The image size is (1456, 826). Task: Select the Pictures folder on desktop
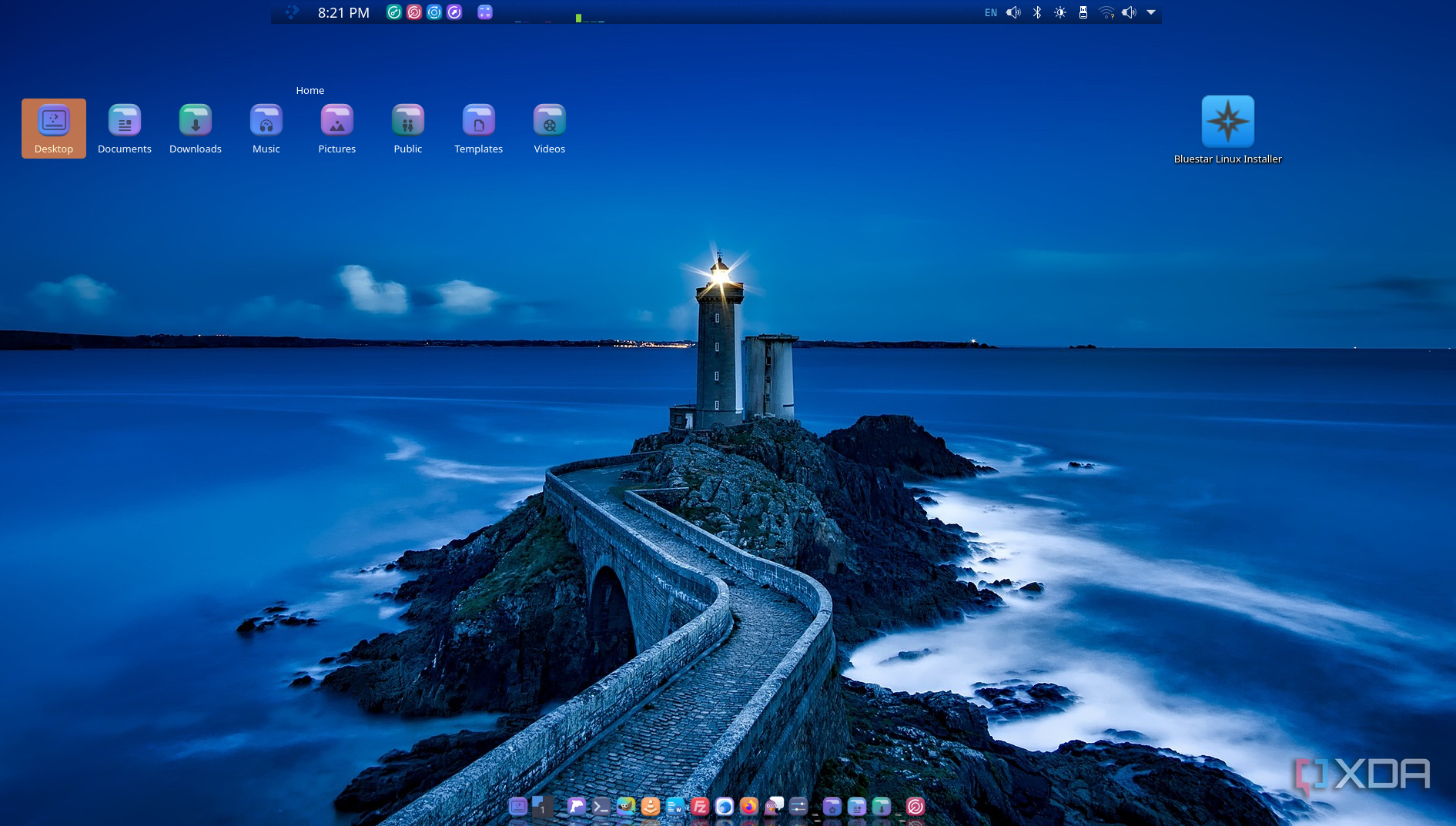pos(337,121)
